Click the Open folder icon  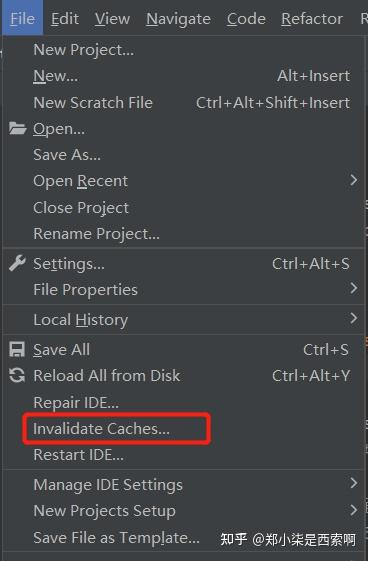[17, 128]
